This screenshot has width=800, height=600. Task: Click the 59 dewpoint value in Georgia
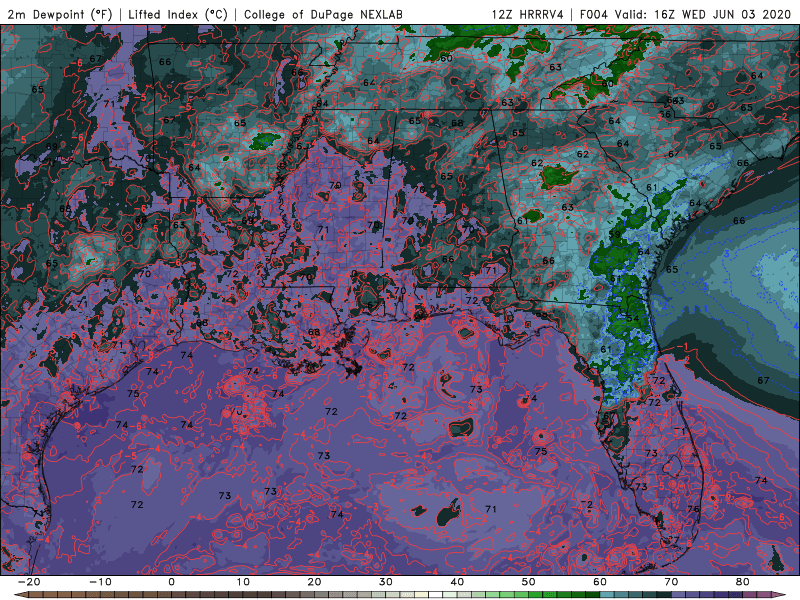[x=615, y=235]
